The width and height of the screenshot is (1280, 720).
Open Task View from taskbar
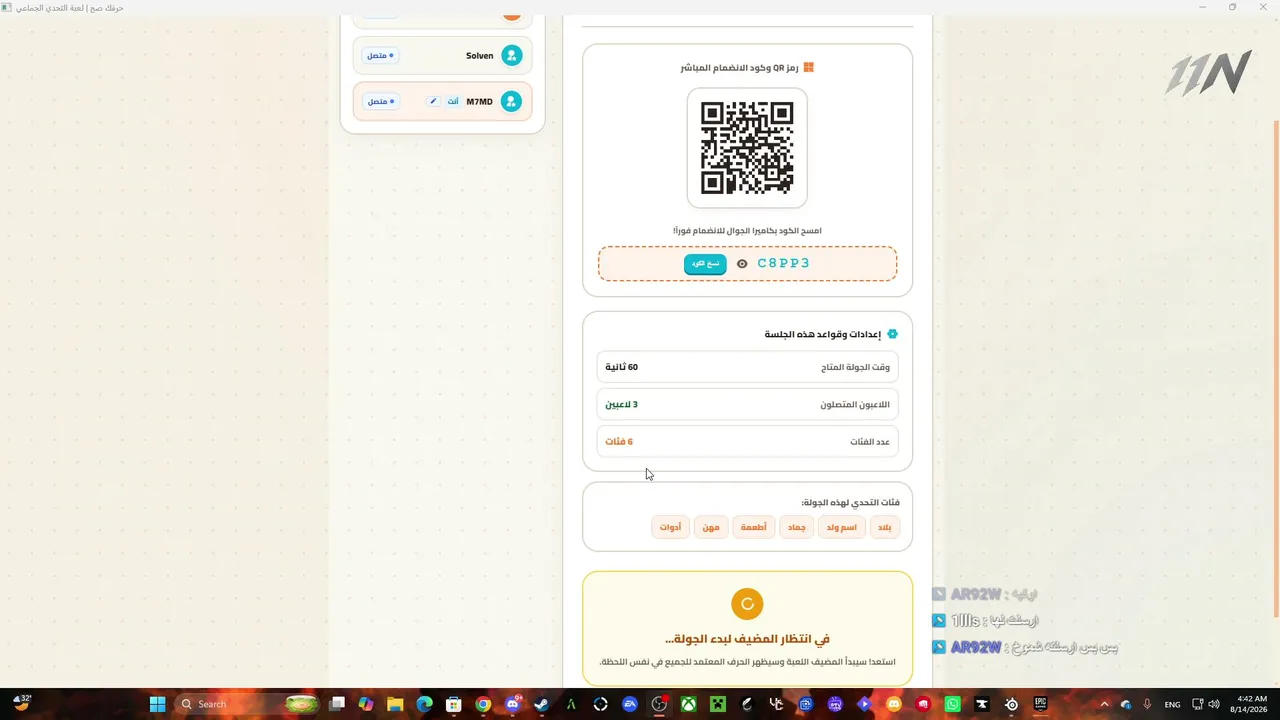click(x=337, y=704)
